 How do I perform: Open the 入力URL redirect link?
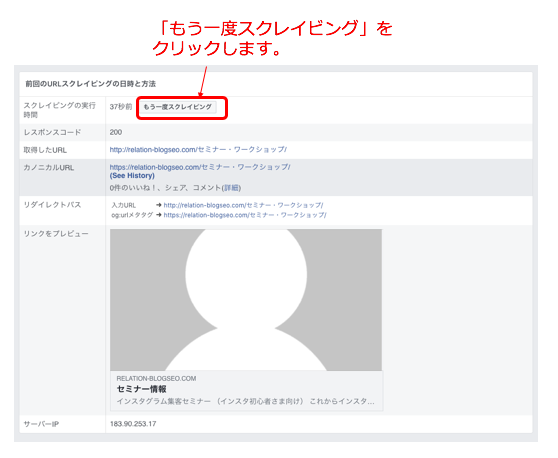click(x=243, y=205)
